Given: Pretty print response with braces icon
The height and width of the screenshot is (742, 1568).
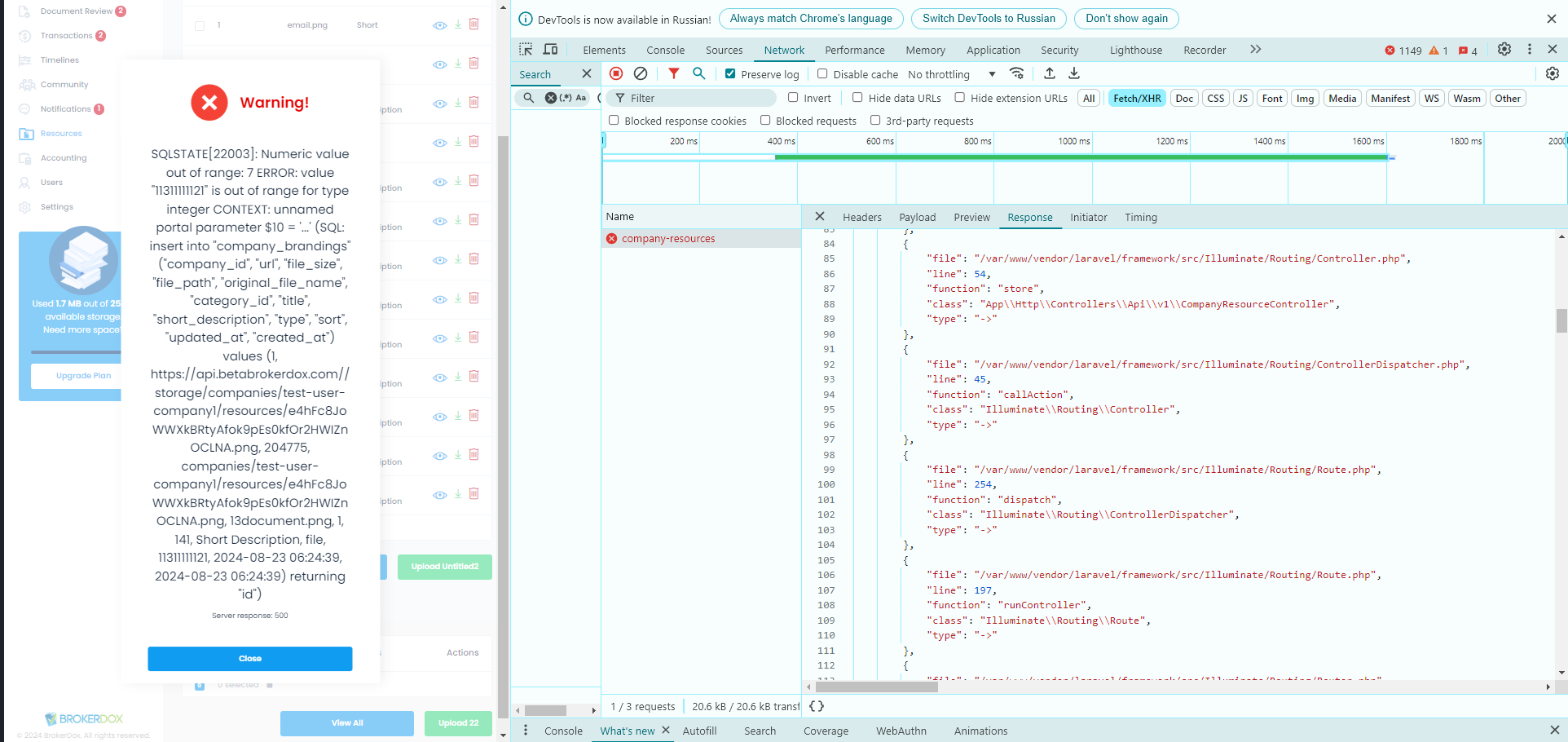Looking at the screenshot, I should (x=817, y=706).
